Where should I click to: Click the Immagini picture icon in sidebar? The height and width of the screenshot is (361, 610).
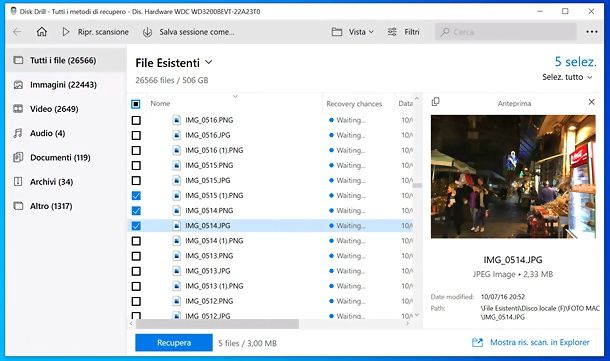tap(18, 85)
